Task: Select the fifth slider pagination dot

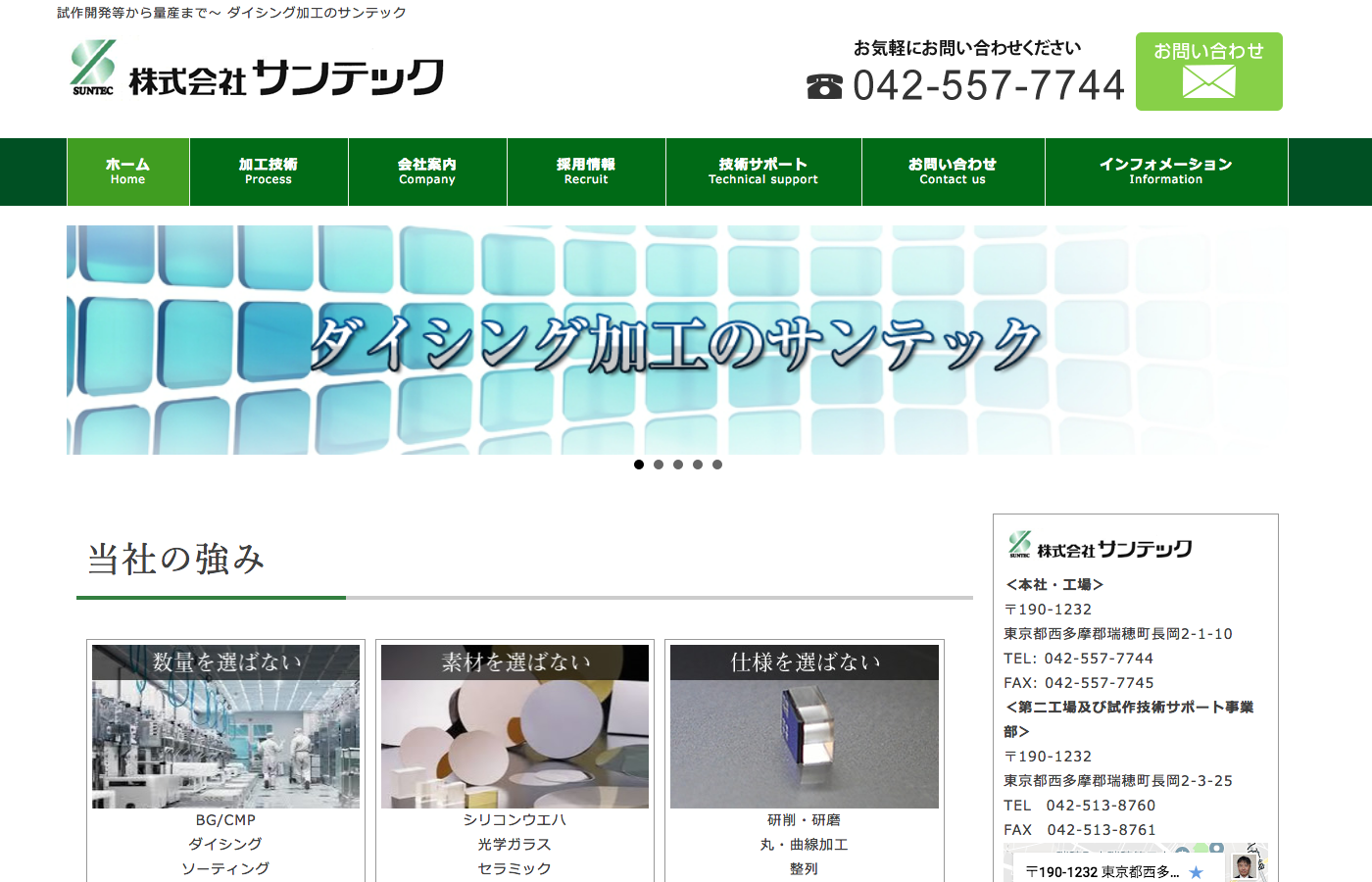Action: (717, 465)
